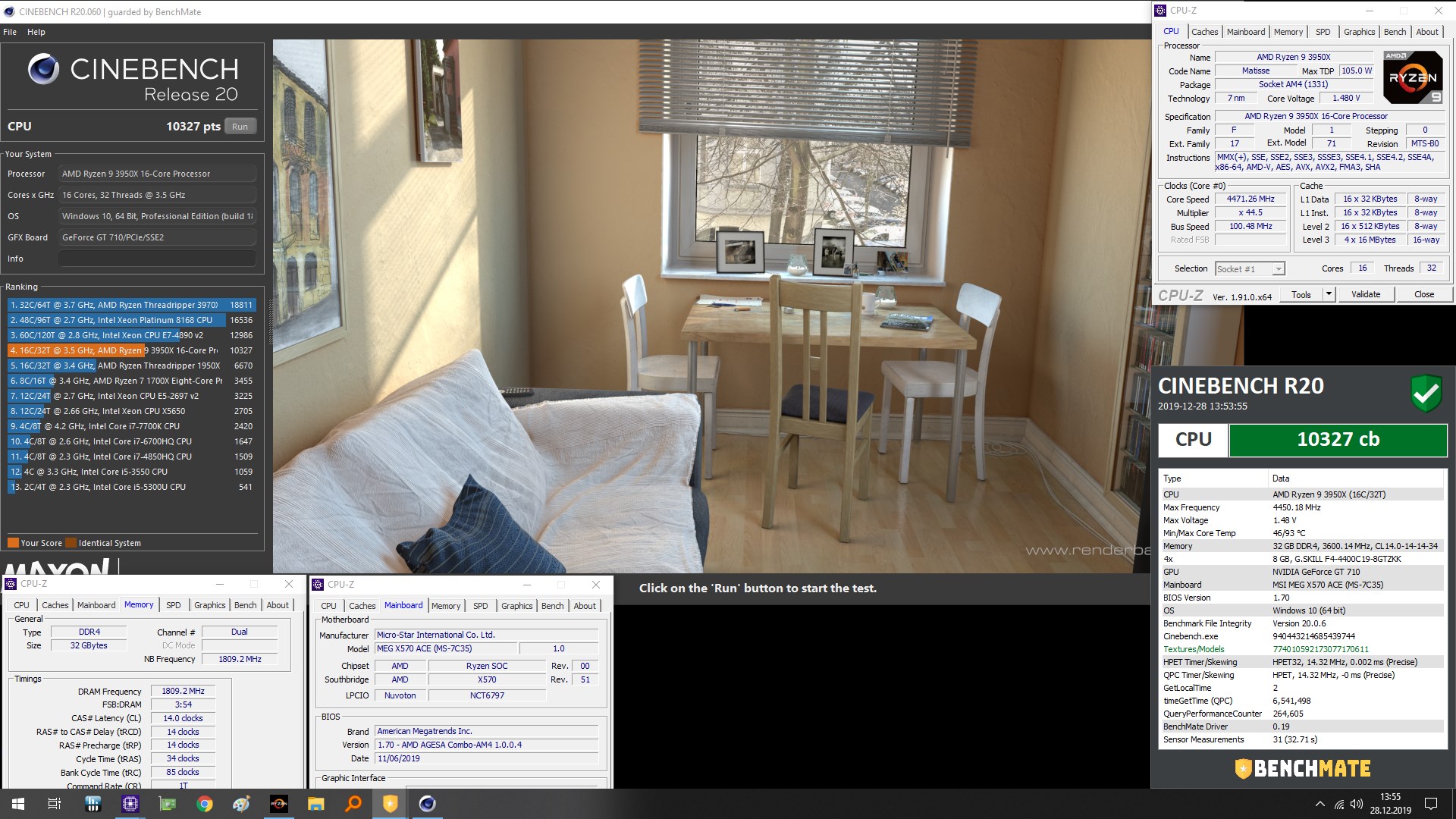This screenshot has width=1456, height=819.
Task: Click the orange magnifier taskbar icon
Action: pos(353,804)
